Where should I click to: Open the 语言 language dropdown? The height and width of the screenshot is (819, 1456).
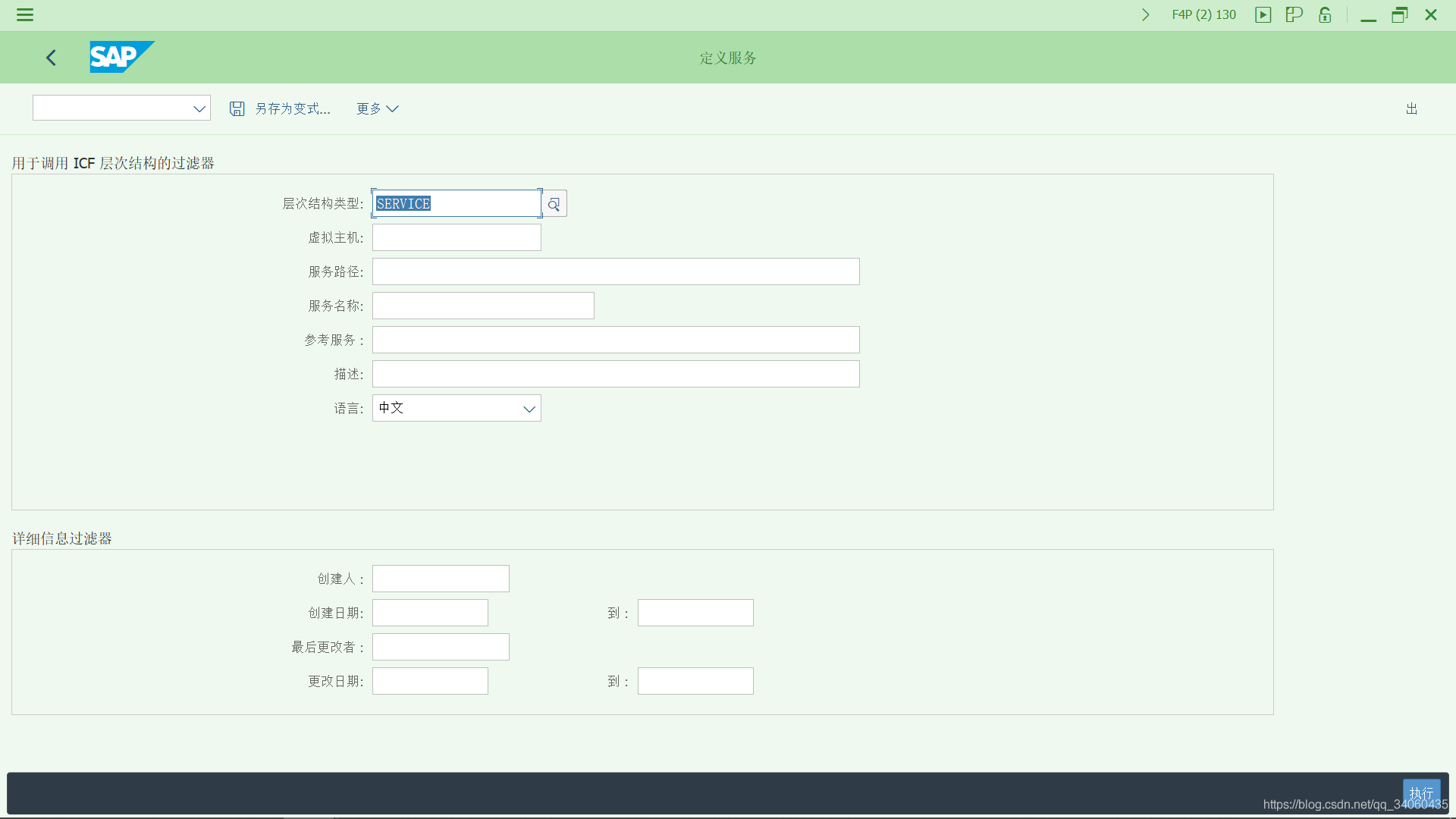point(529,409)
